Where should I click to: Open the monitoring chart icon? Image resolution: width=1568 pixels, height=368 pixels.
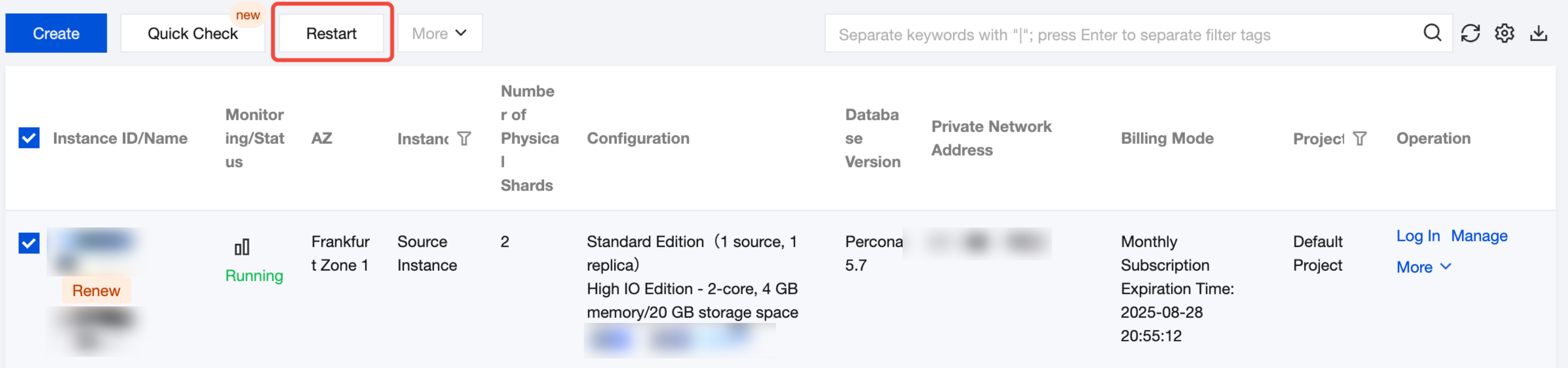242,247
